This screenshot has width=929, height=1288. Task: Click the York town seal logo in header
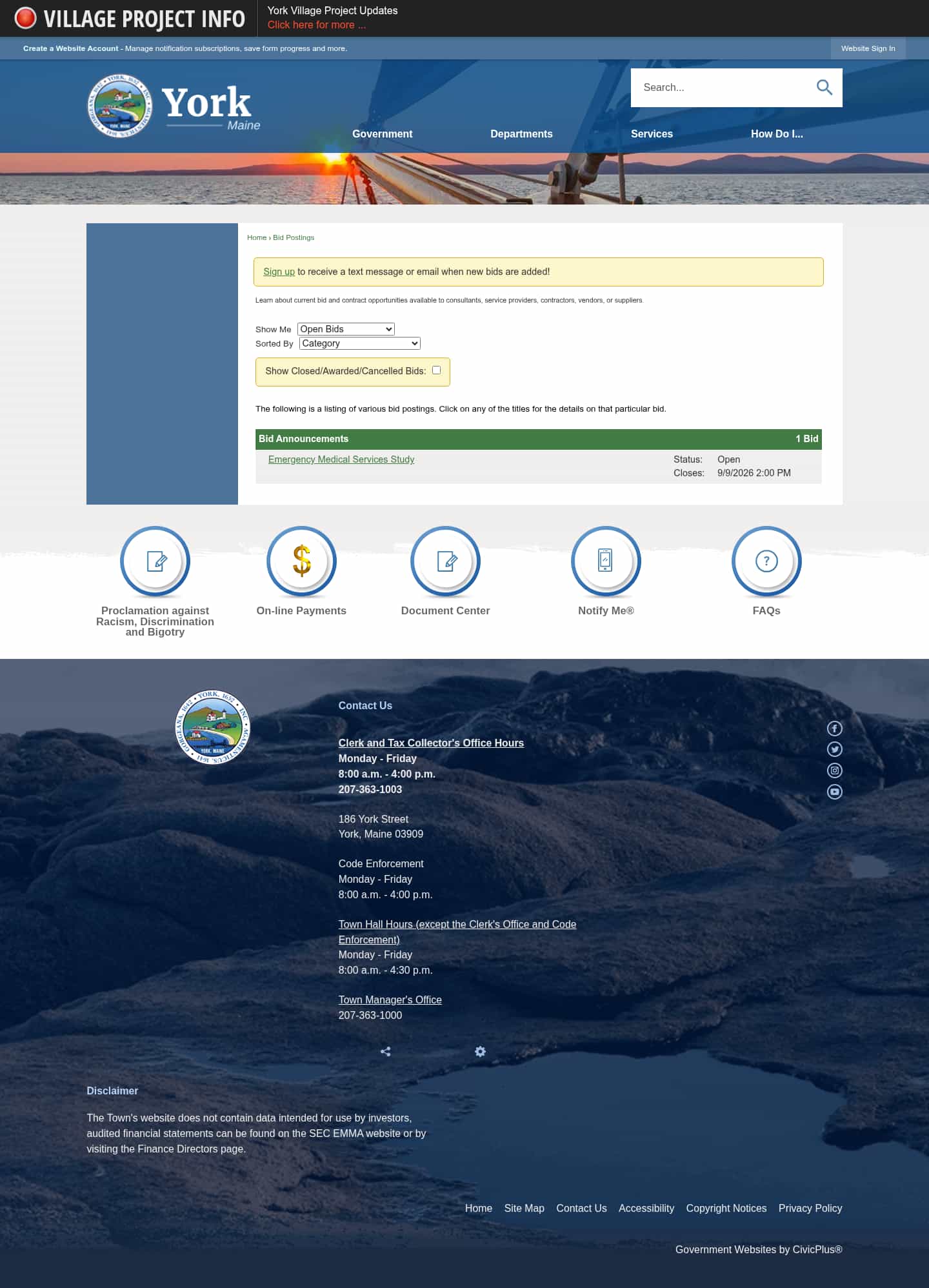[x=120, y=106]
